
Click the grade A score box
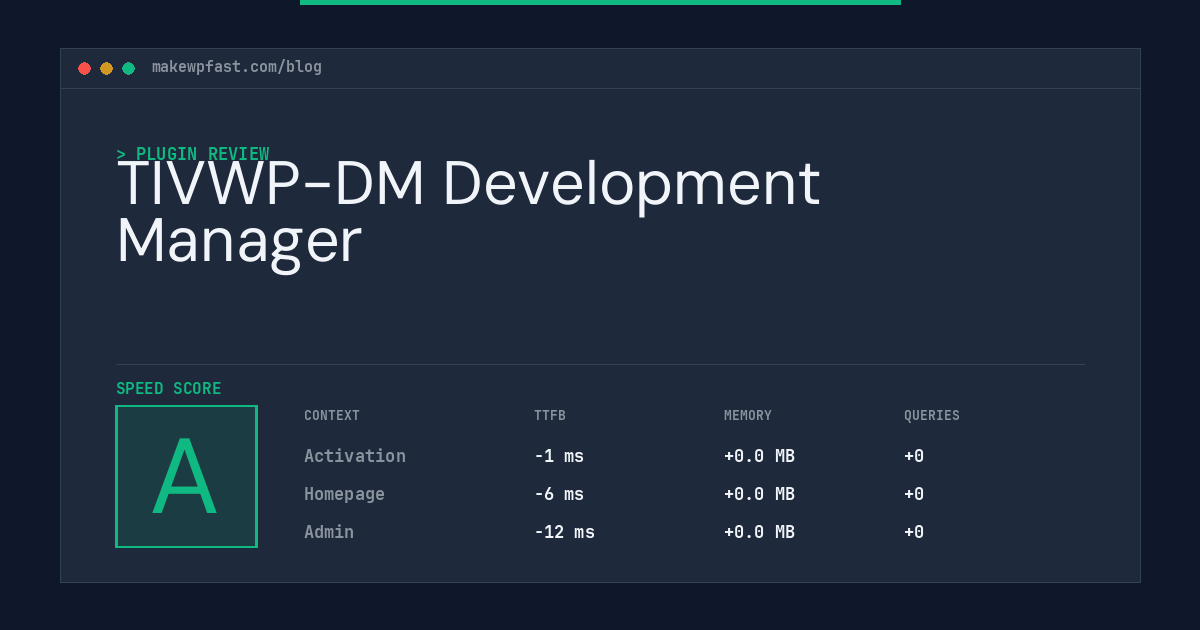186,476
